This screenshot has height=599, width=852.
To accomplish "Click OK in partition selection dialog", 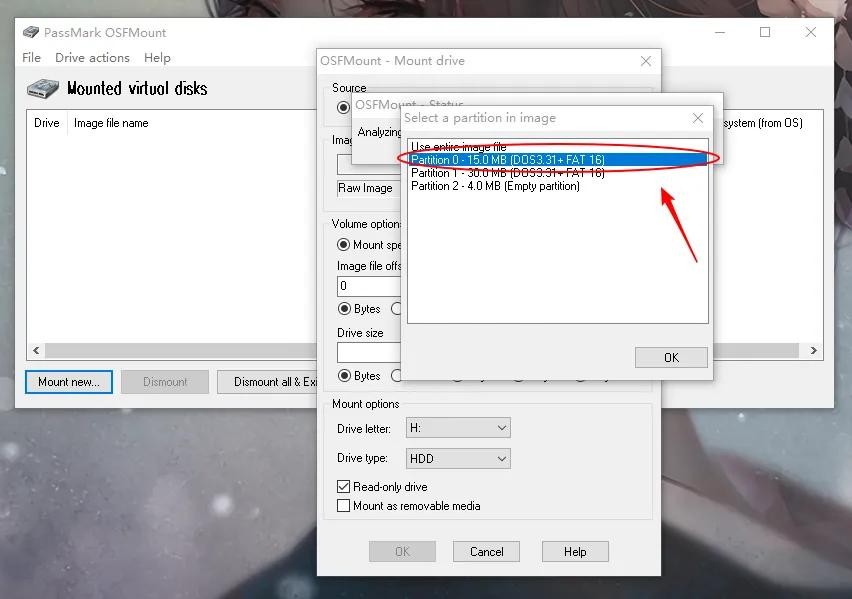I will 671,357.
